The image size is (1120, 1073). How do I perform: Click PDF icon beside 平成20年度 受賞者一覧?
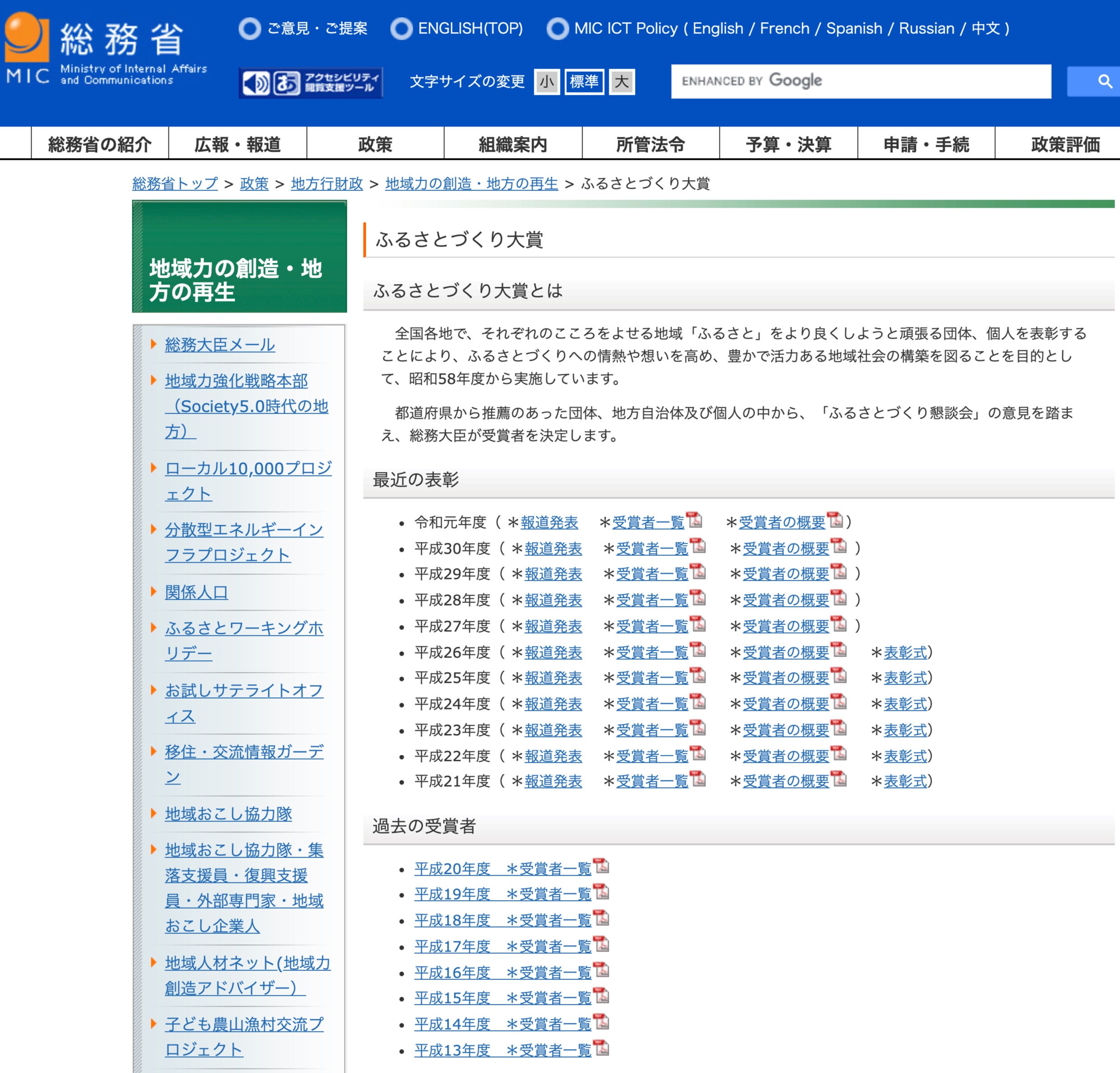point(601,866)
